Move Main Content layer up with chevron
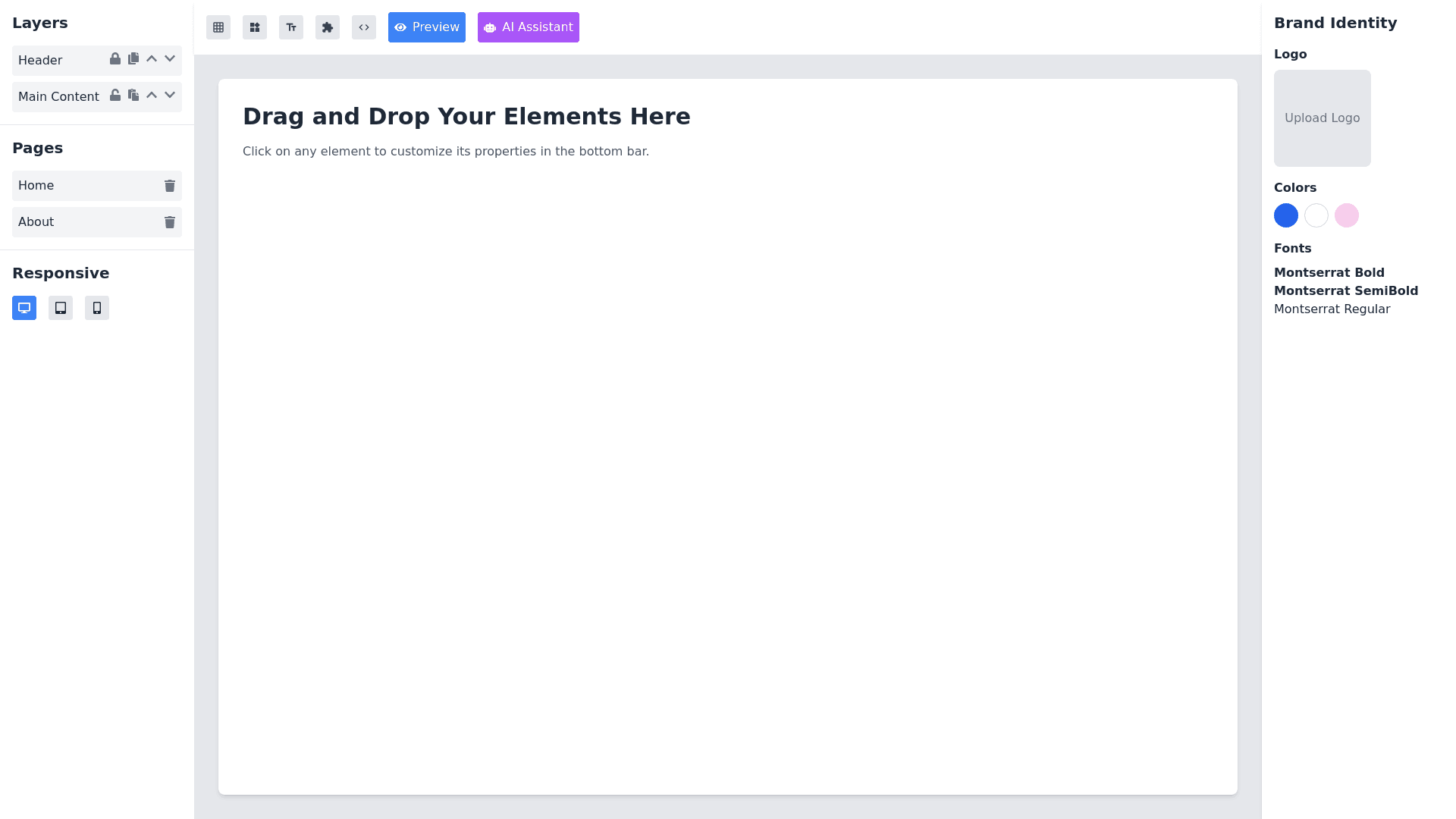 (x=152, y=96)
